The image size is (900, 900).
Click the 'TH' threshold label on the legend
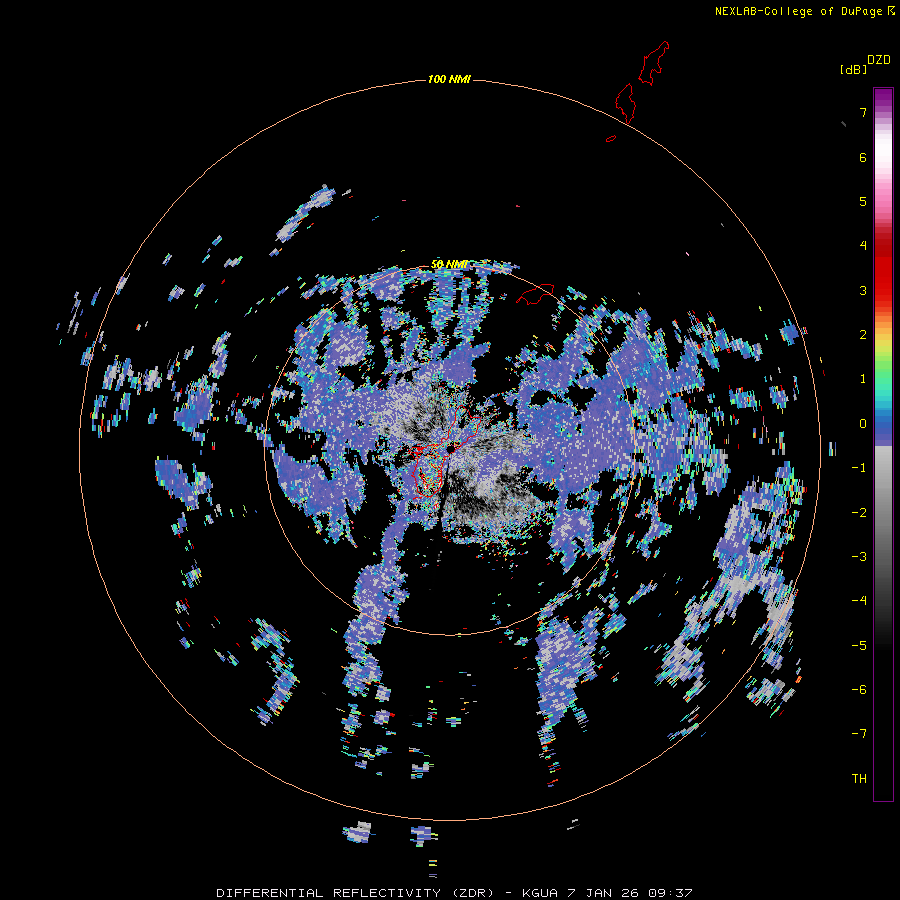pos(859,779)
